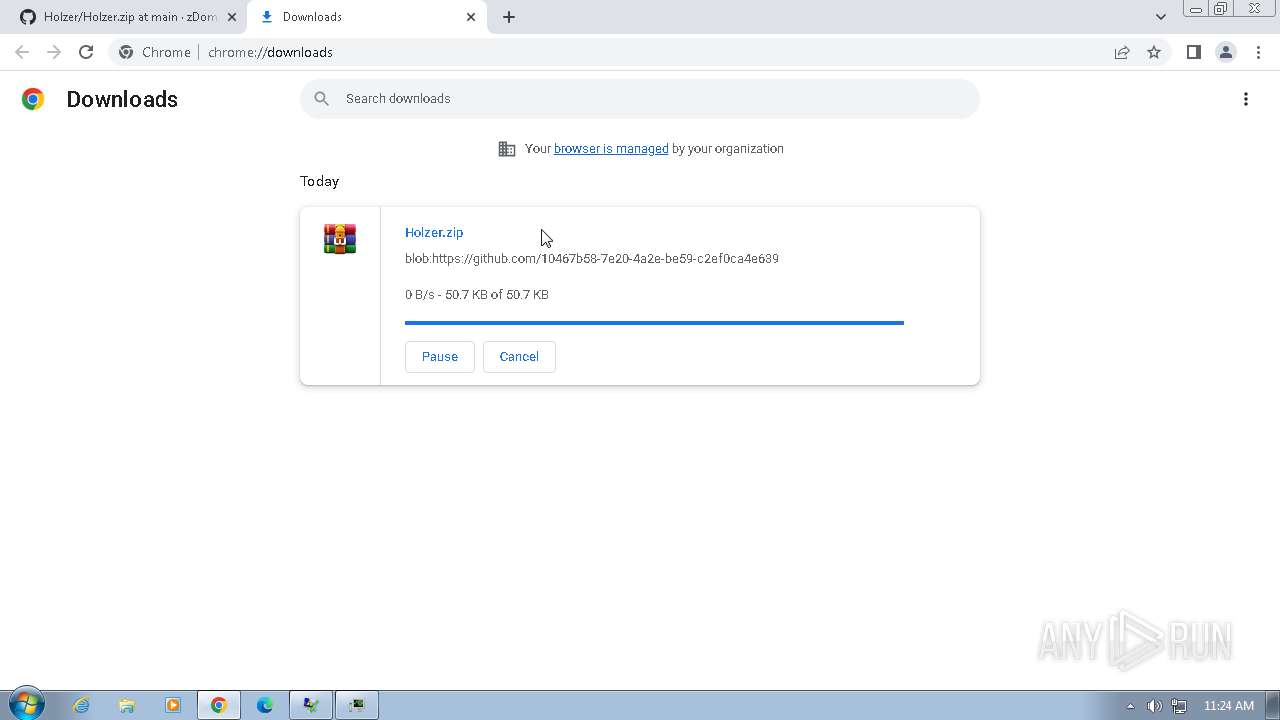Close the Downloads tab
This screenshot has height=720, width=1280.
pos(471,17)
